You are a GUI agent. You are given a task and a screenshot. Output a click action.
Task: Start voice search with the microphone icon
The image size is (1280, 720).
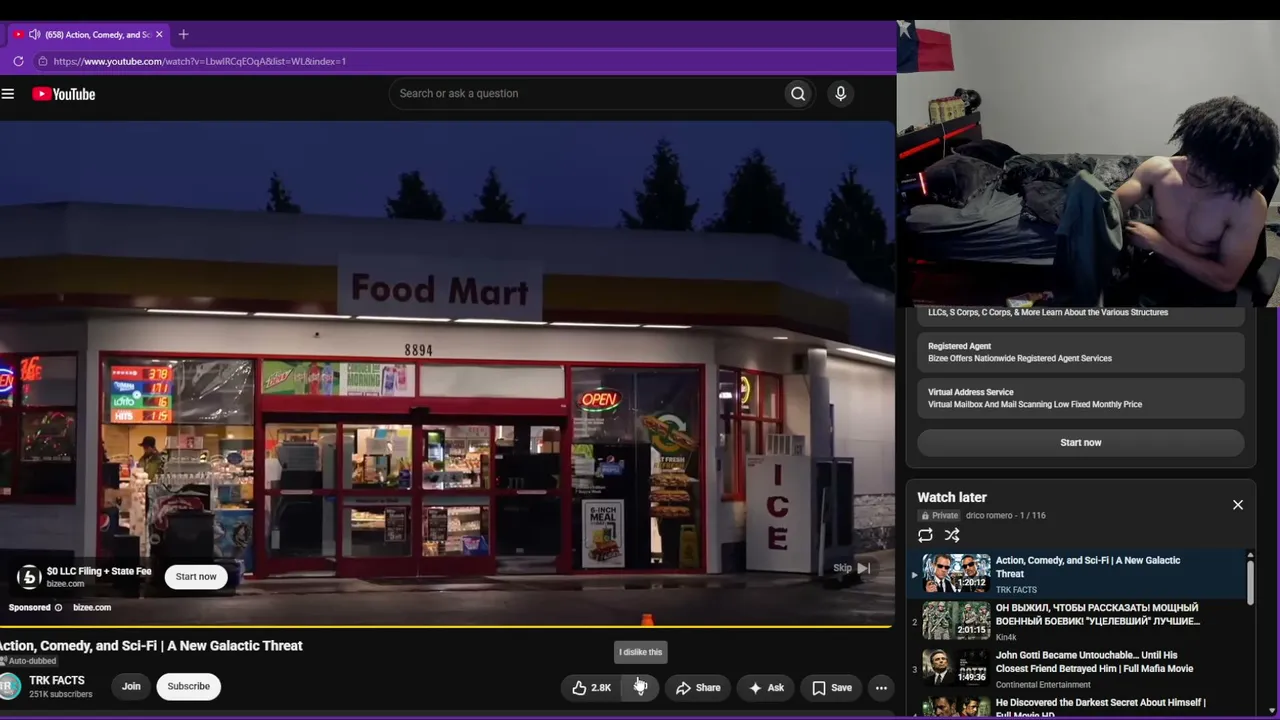(x=840, y=94)
